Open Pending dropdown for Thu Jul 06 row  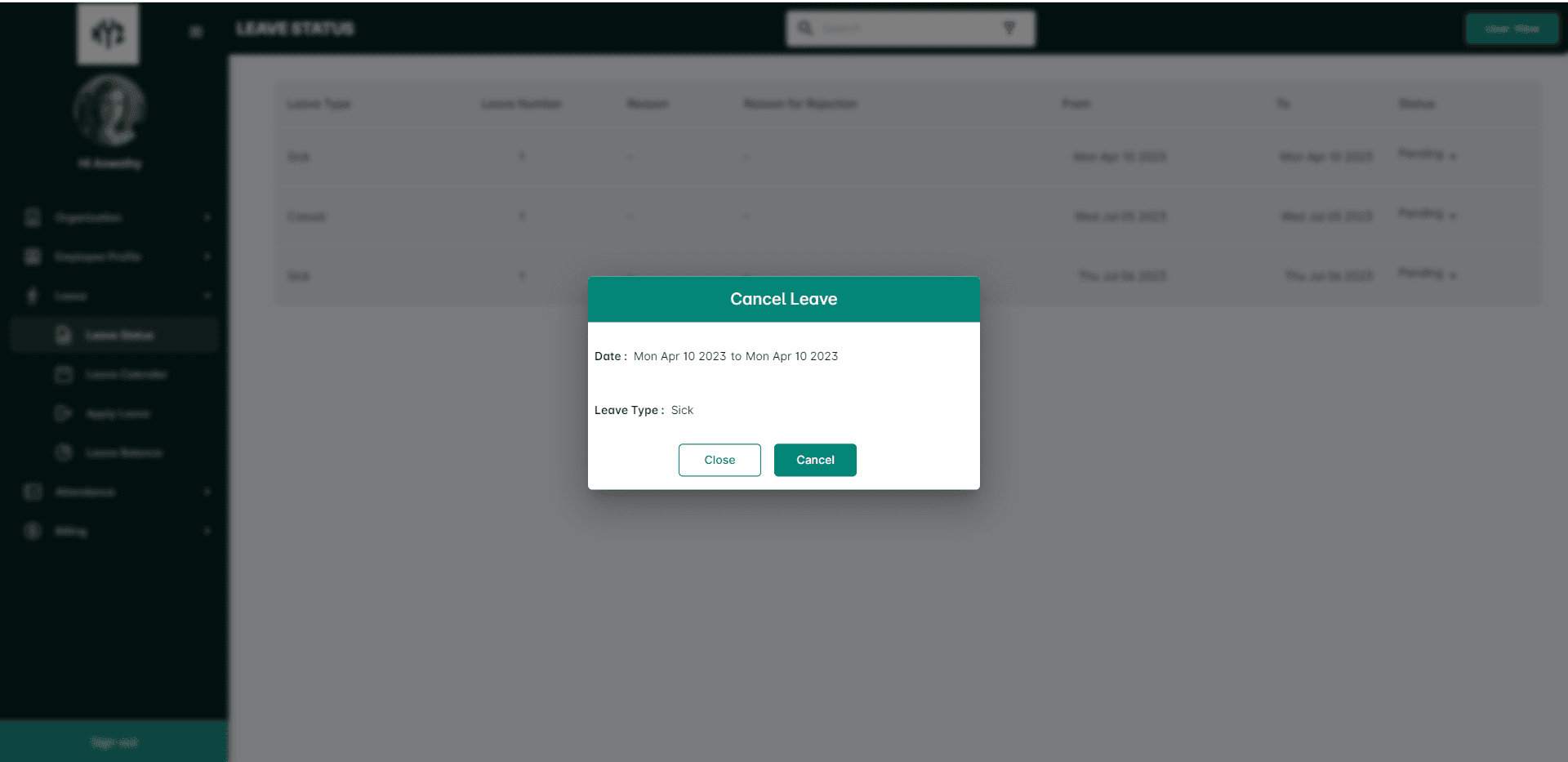point(1428,274)
